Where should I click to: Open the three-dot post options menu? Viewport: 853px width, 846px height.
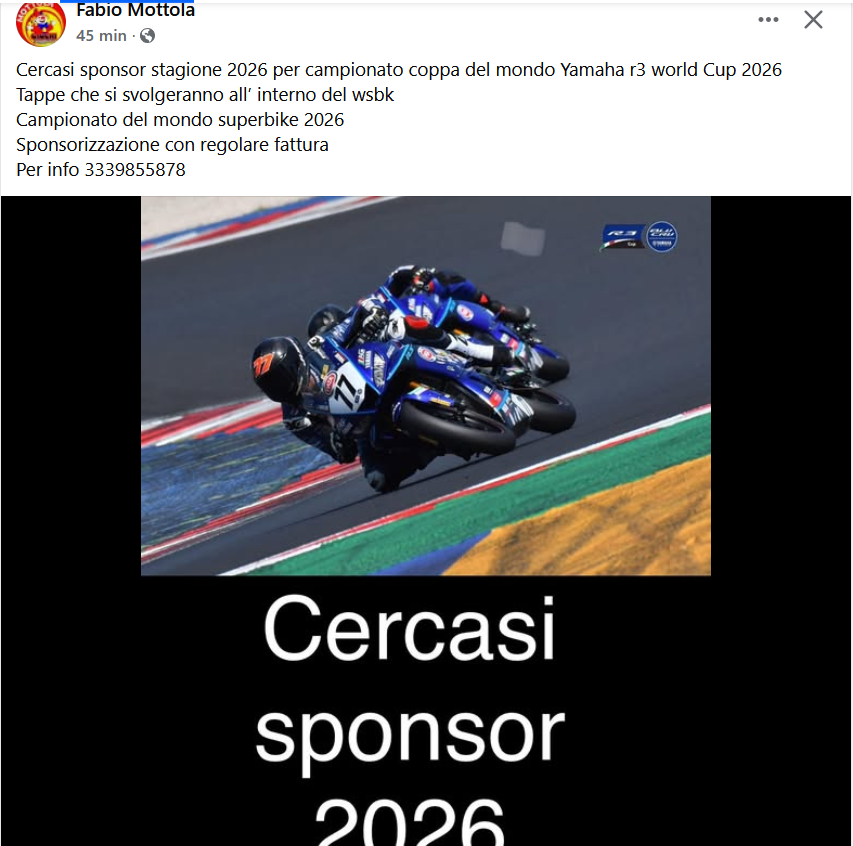768,20
